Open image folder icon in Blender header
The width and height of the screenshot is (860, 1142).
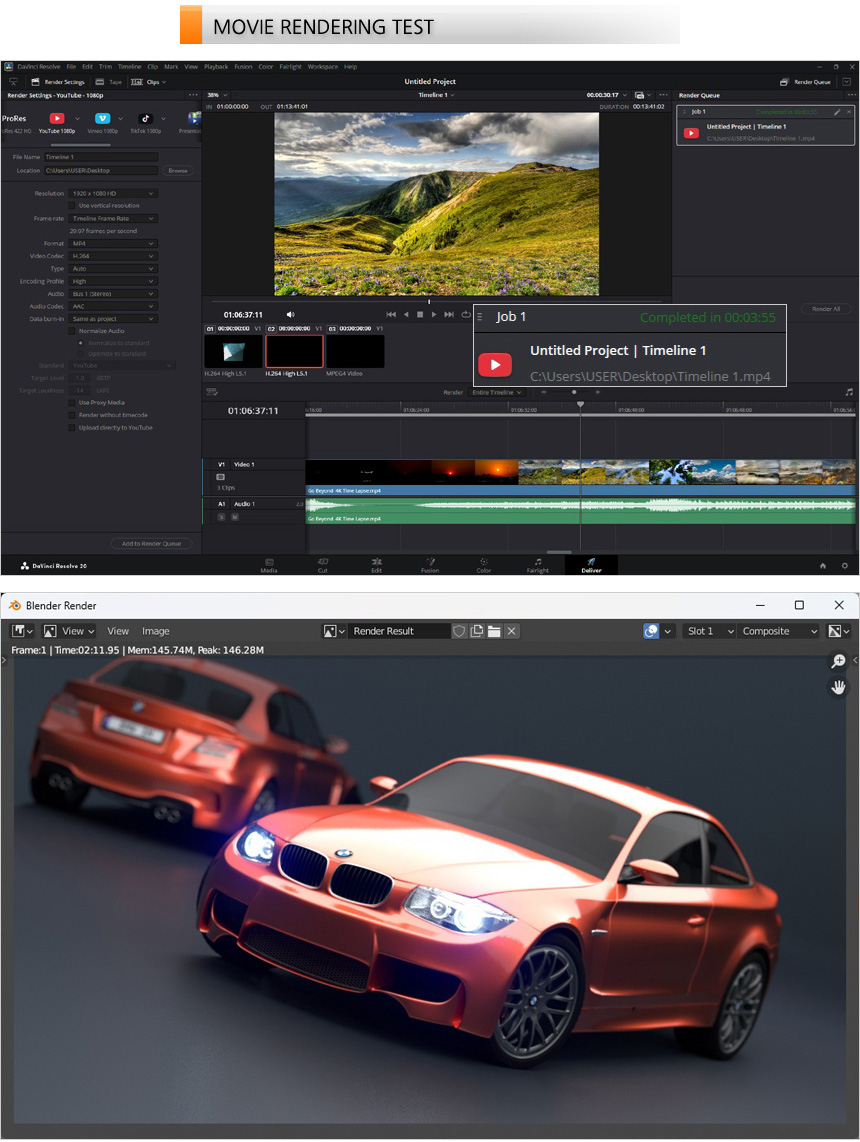coord(494,631)
